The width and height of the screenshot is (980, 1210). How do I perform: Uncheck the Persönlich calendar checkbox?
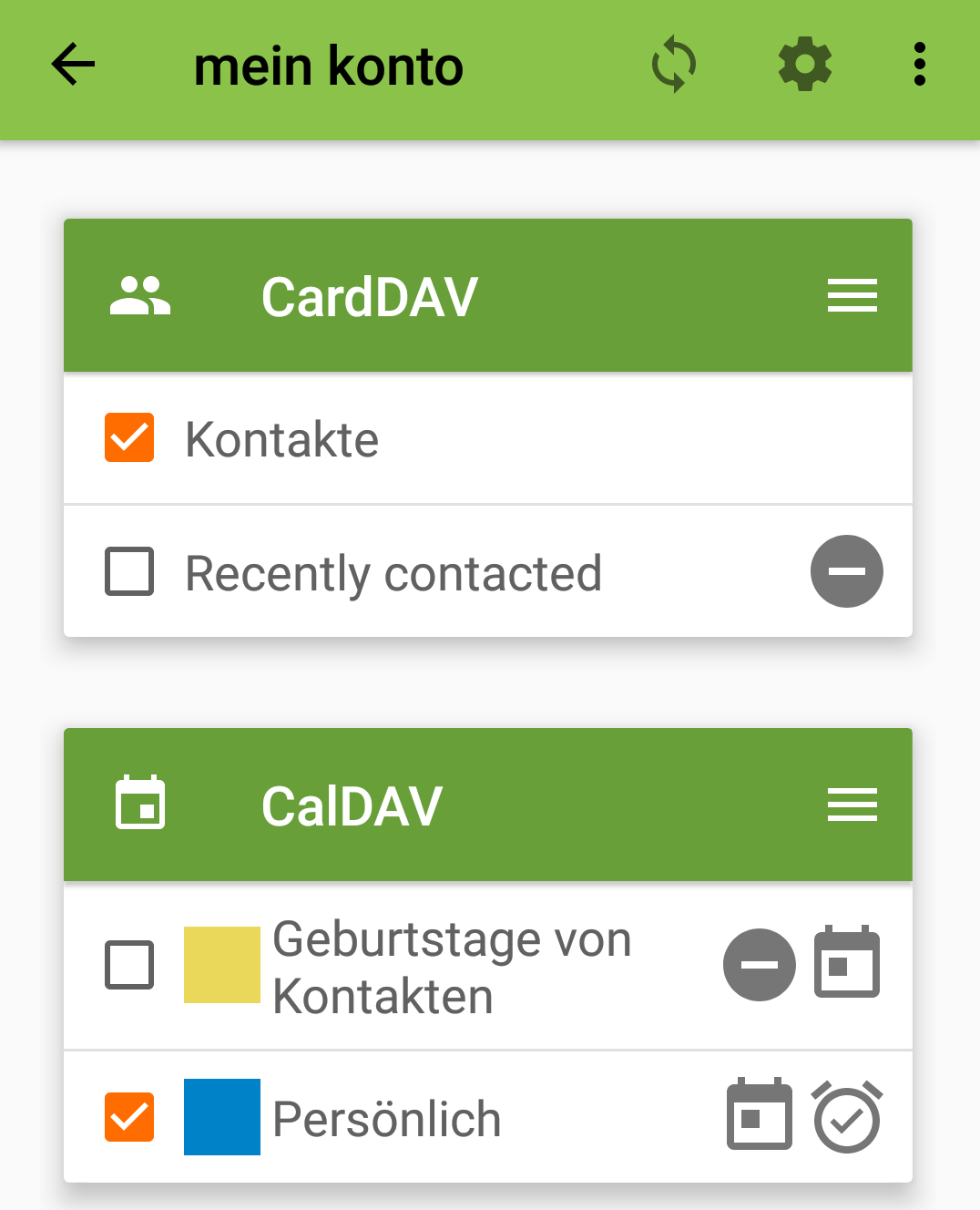[x=129, y=1117]
